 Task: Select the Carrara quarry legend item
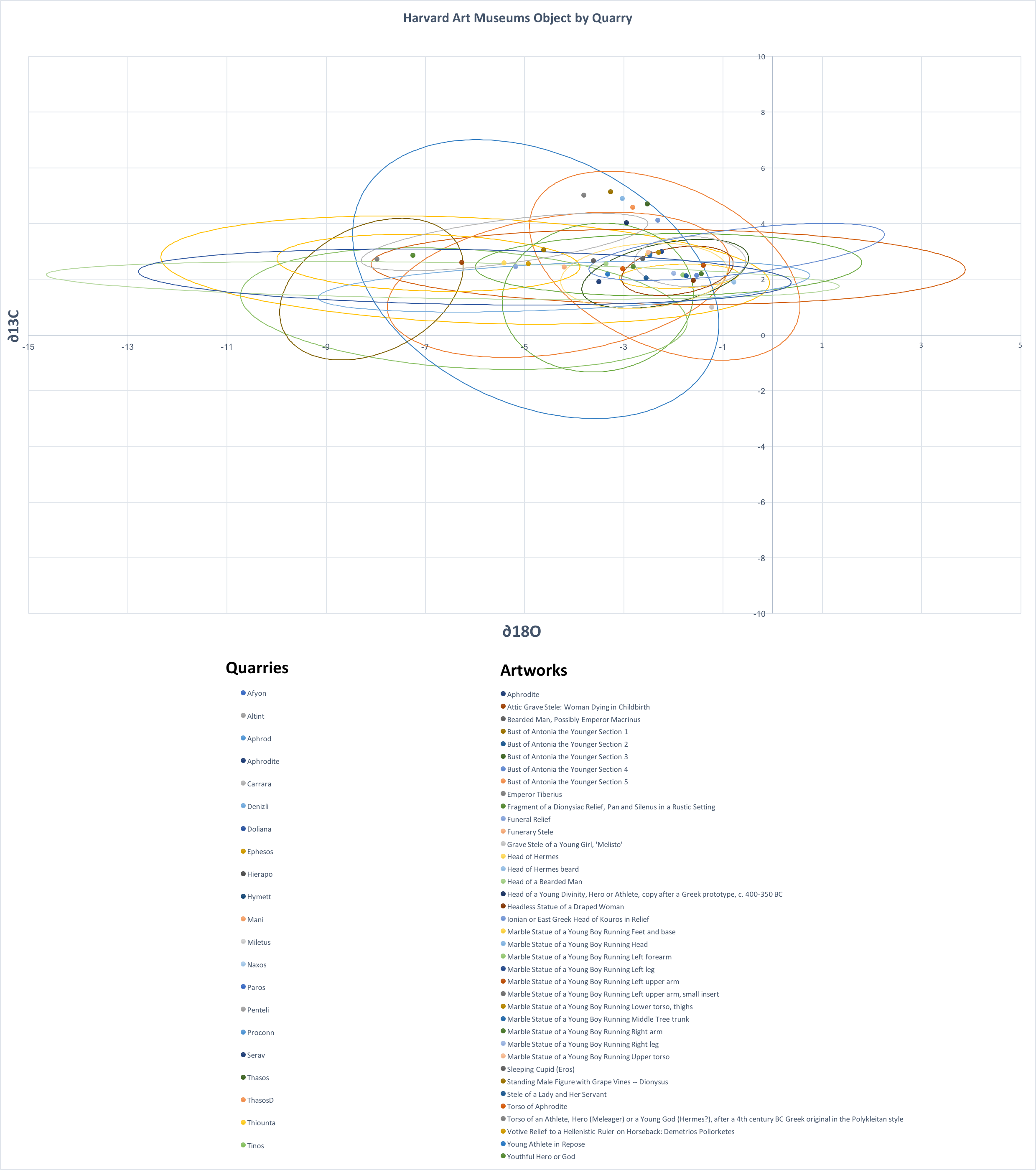(x=259, y=783)
